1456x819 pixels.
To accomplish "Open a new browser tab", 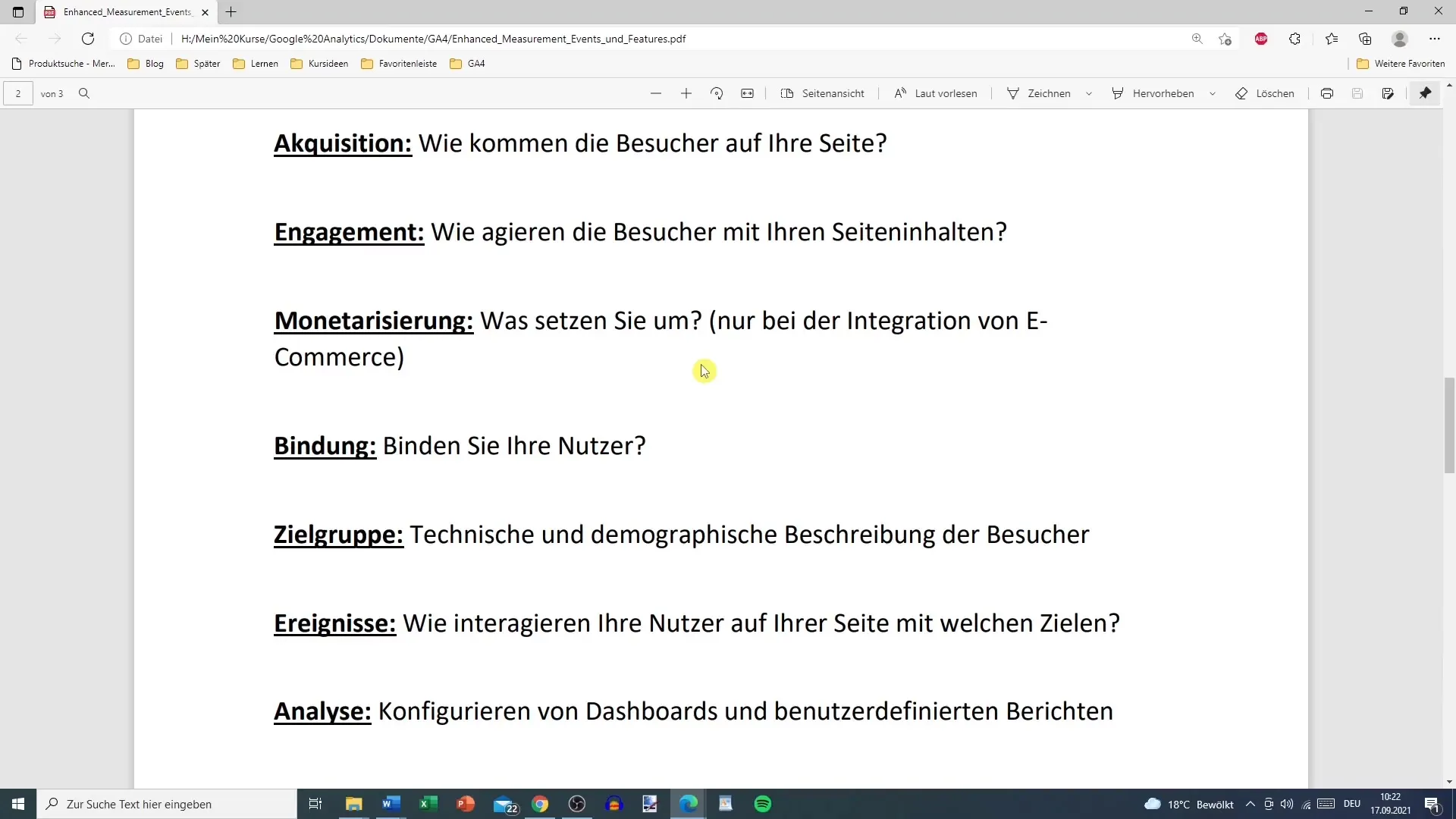I will (x=231, y=12).
